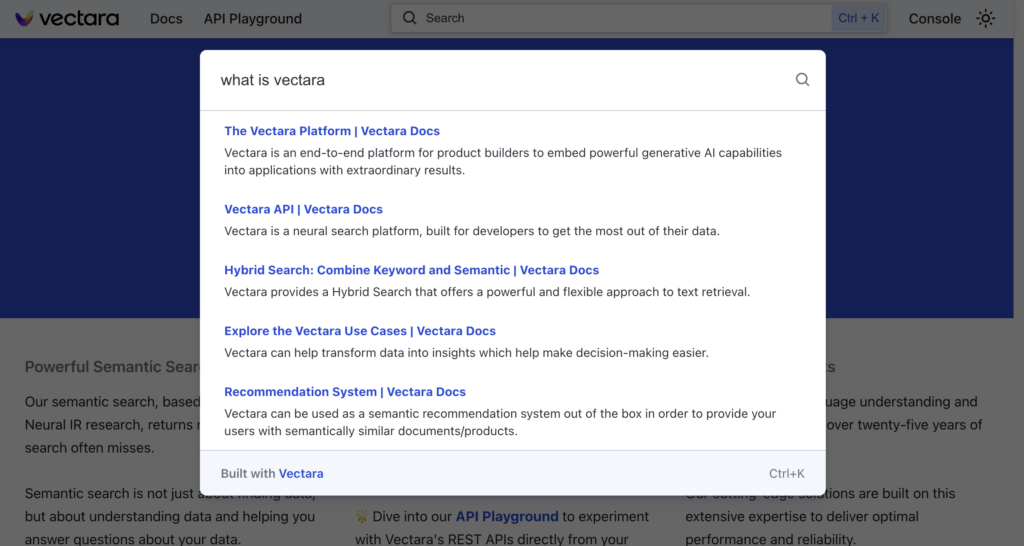Open the Docs navbar item
1024x546 pixels.
[166, 18]
